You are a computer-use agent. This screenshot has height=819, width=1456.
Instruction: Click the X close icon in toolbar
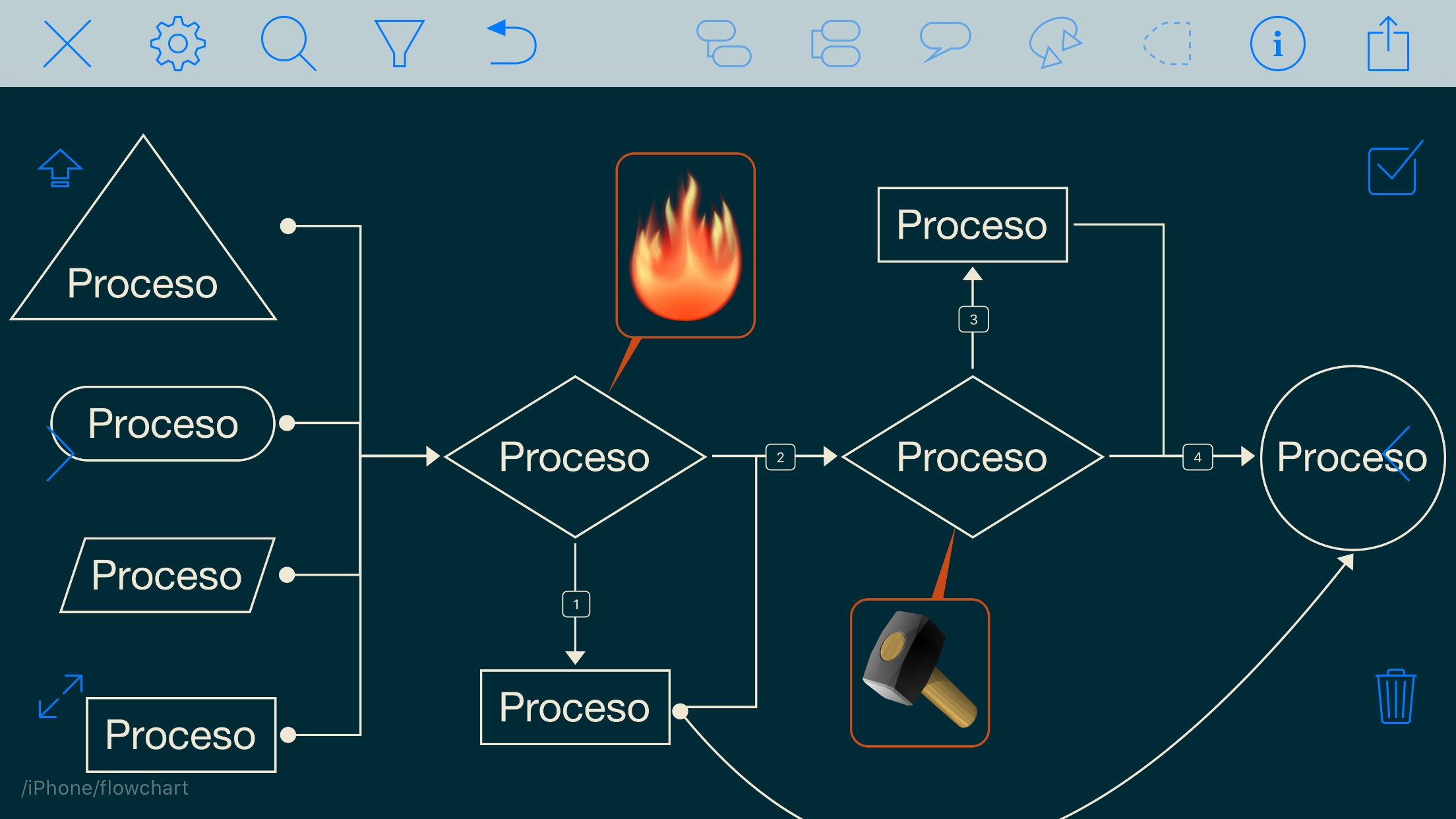pyautogui.click(x=67, y=44)
